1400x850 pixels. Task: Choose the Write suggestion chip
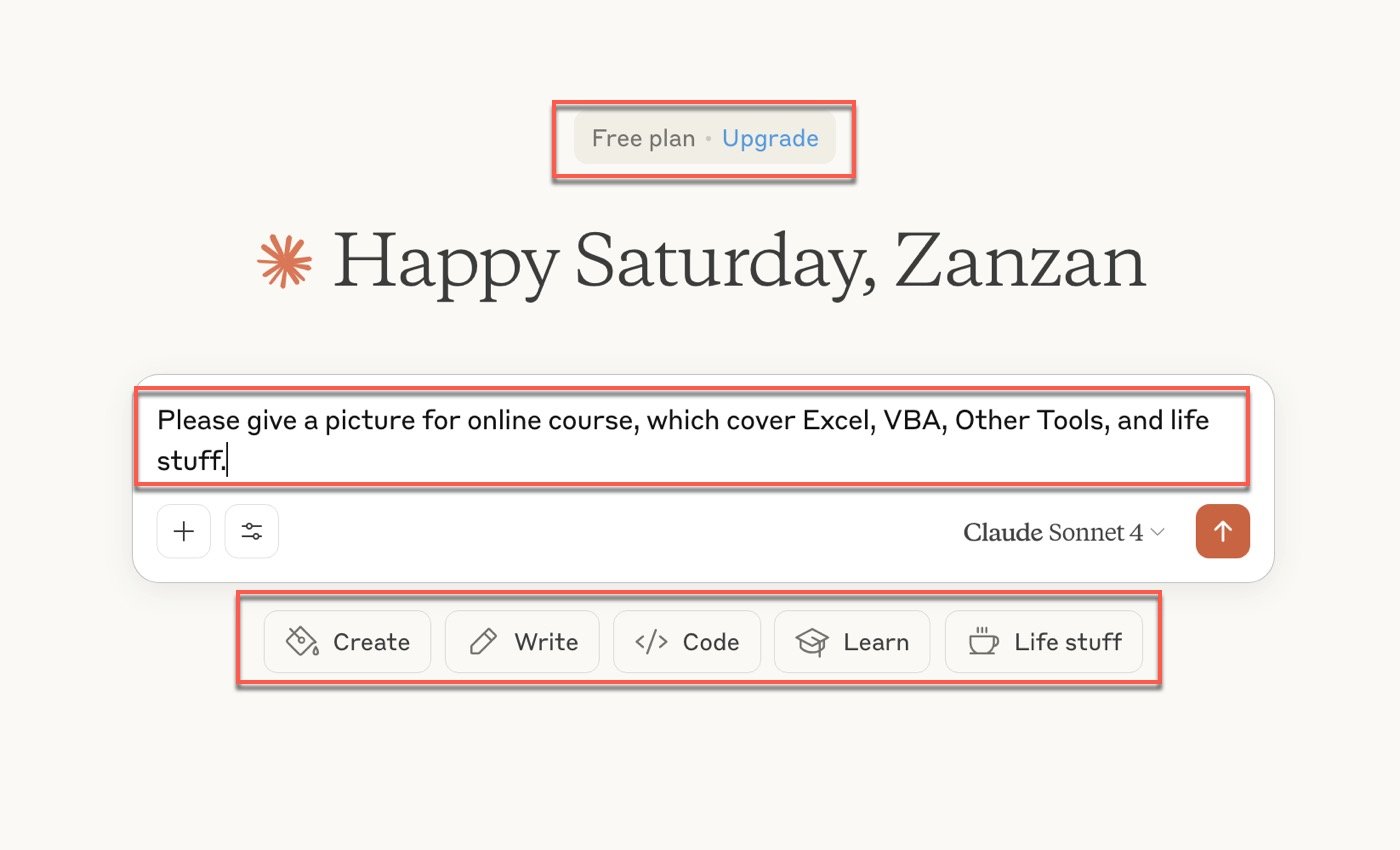(x=522, y=641)
